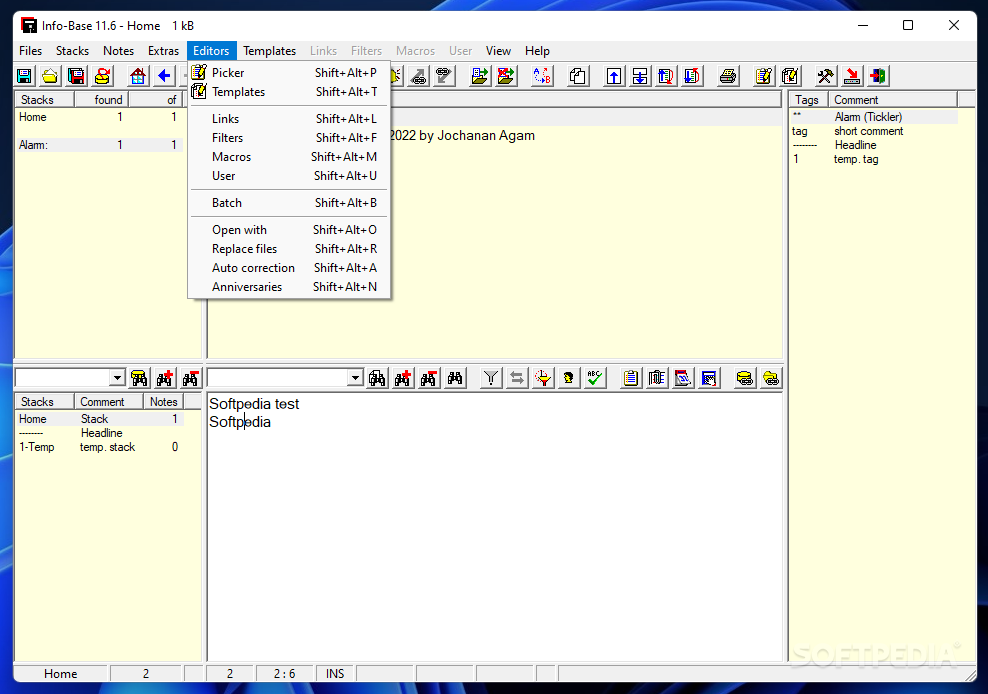988x694 pixels.
Task: Open the Templates editor toolbar icon
Action: click(790, 76)
